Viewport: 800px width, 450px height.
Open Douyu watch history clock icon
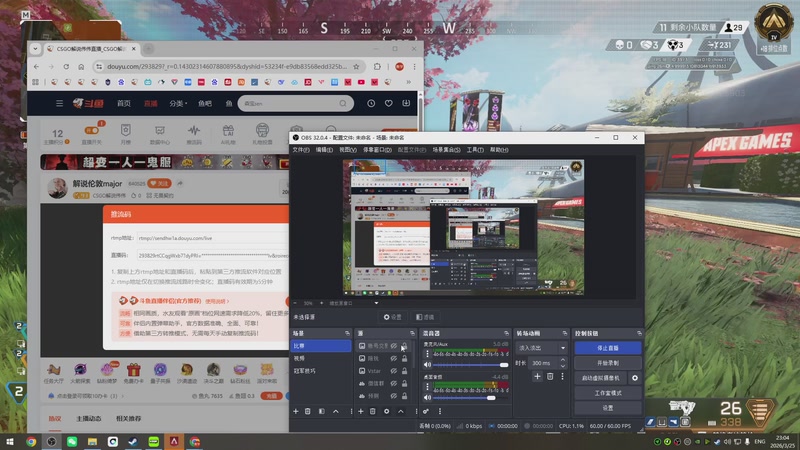coord(371,103)
